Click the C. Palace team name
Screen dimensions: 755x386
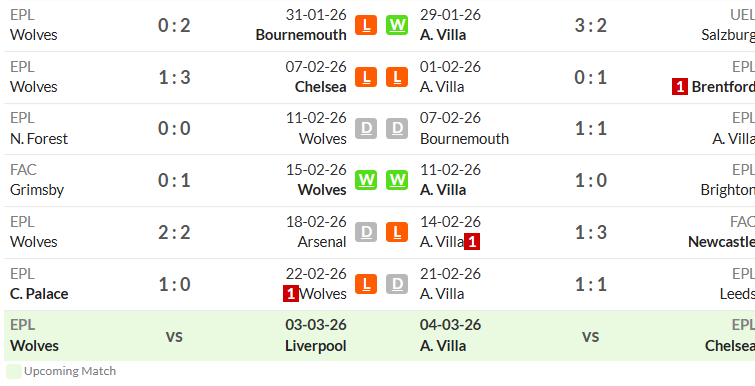pos(39,294)
